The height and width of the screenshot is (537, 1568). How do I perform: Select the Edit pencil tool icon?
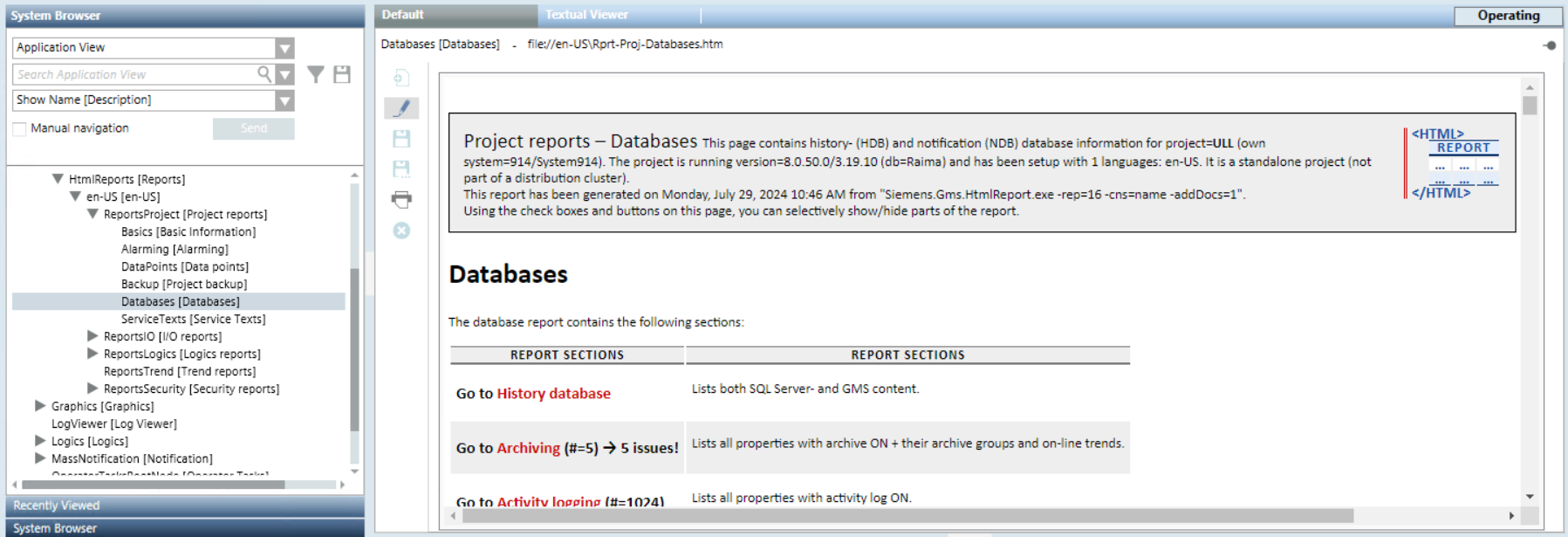[x=401, y=108]
